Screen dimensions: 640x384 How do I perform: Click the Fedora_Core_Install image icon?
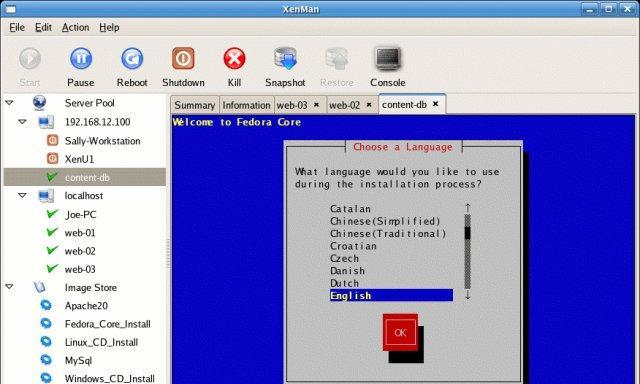click(46, 324)
